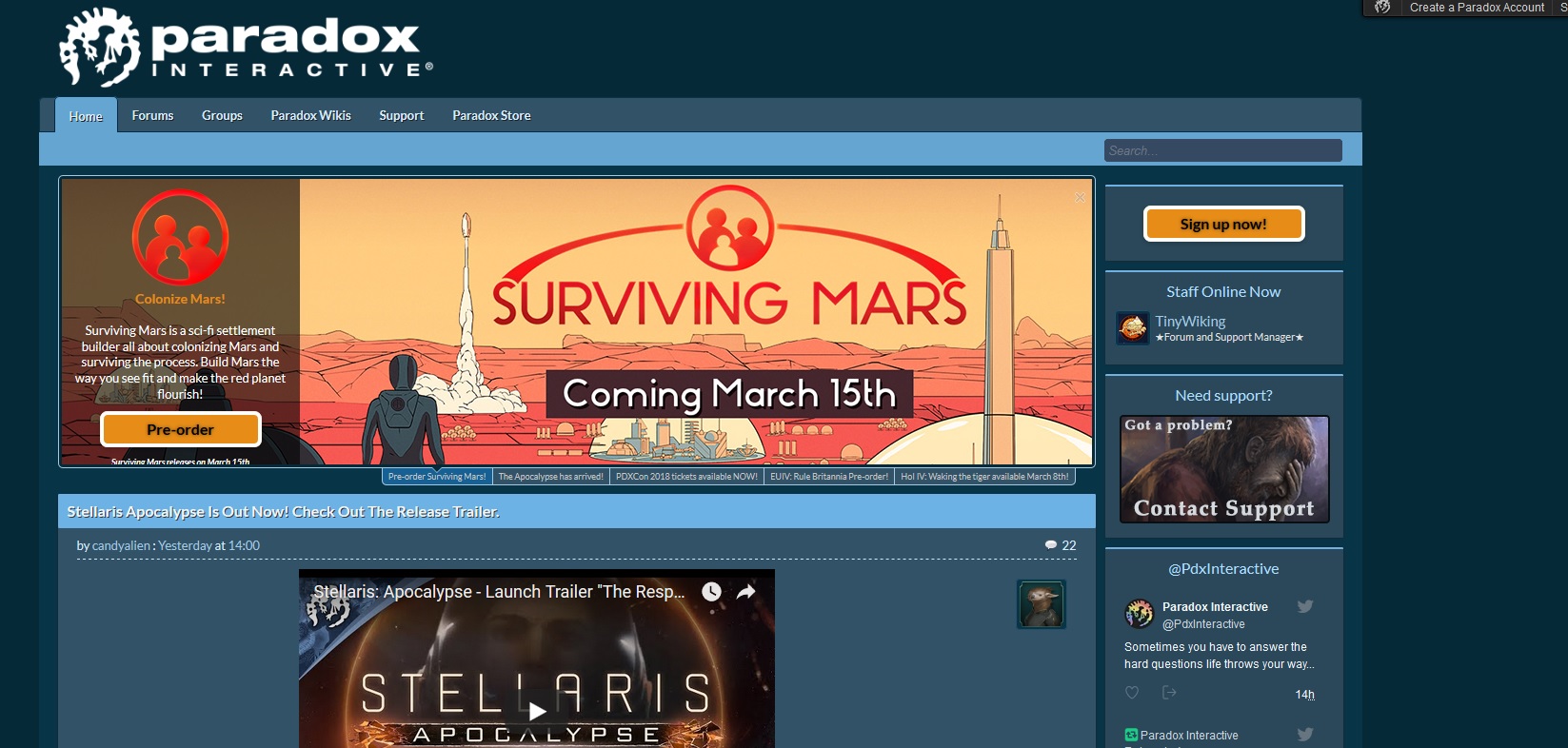Screen dimensions: 1568x748
Task: Click the share icon under the first tweet
Action: [x=1169, y=693]
